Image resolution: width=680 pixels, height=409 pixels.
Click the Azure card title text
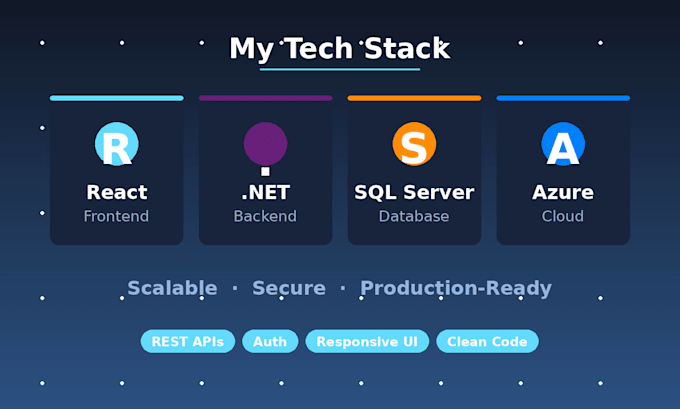click(x=563, y=192)
